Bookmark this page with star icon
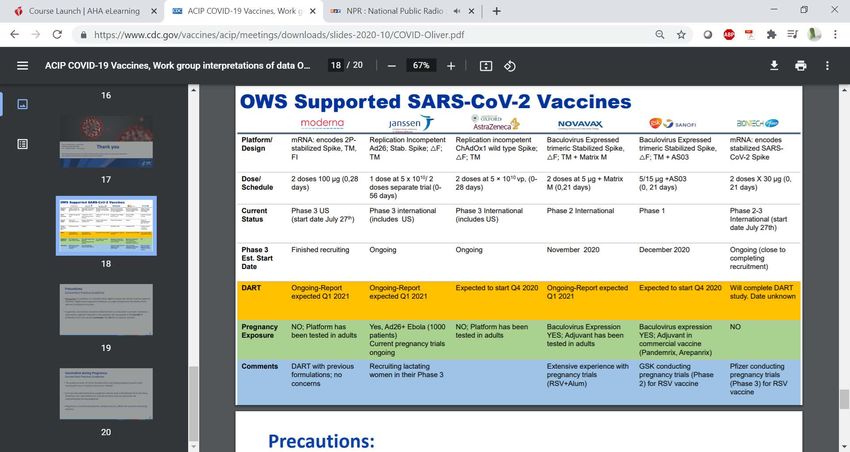 [x=681, y=35]
